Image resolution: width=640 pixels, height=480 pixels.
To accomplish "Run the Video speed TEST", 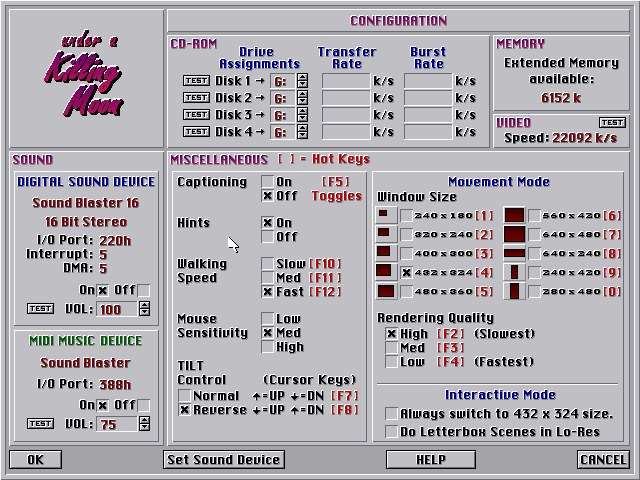I will point(612,123).
